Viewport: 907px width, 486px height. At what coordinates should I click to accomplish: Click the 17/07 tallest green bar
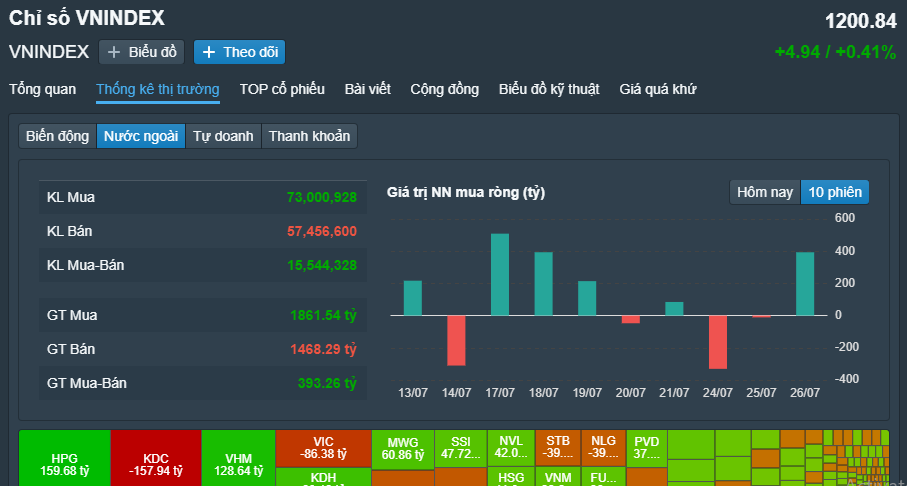[500, 274]
